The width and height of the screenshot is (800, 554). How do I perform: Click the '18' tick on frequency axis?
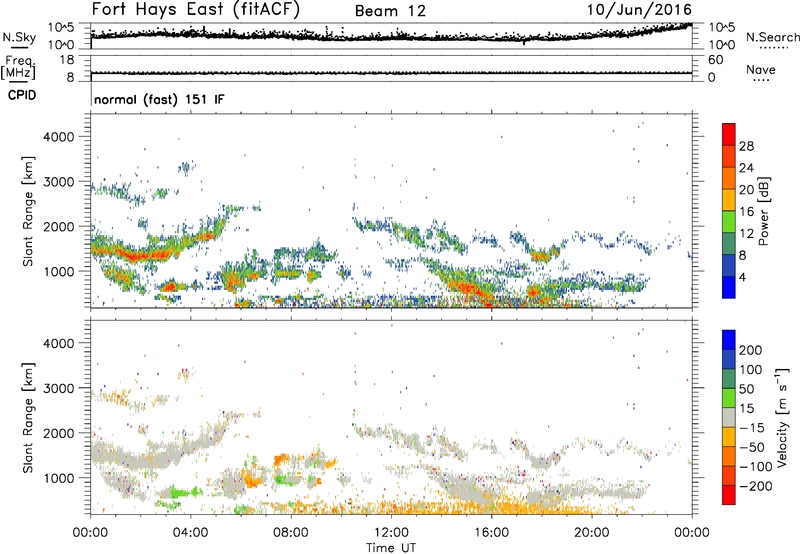(x=67, y=60)
